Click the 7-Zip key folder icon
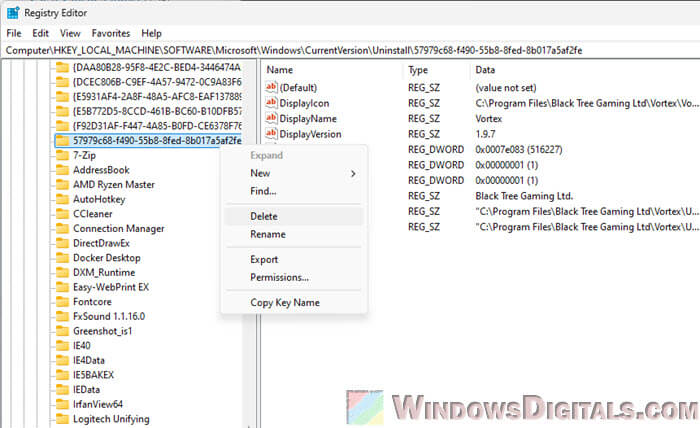 click(x=62, y=155)
